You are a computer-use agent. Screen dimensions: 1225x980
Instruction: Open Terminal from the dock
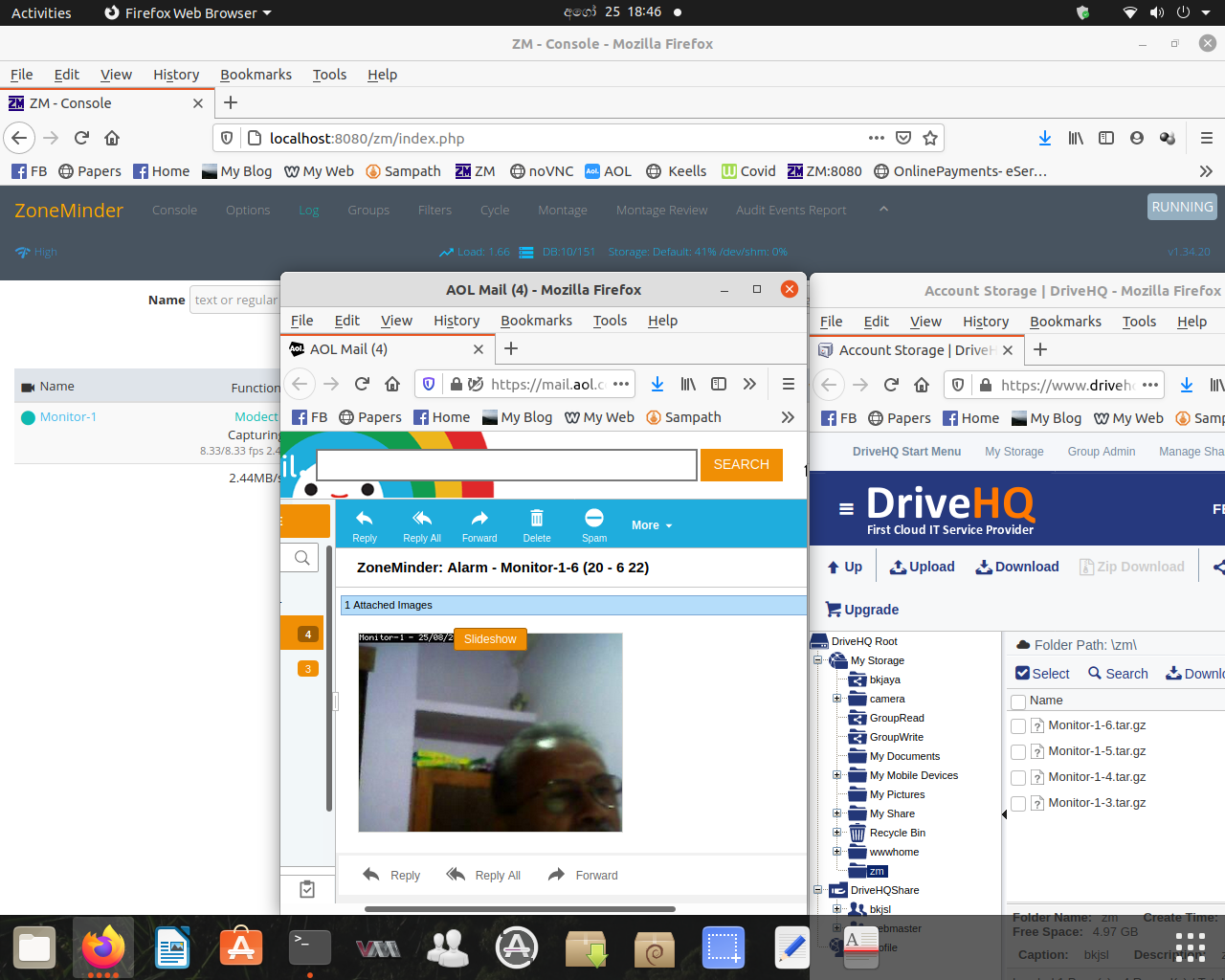(x=310, y=947)
